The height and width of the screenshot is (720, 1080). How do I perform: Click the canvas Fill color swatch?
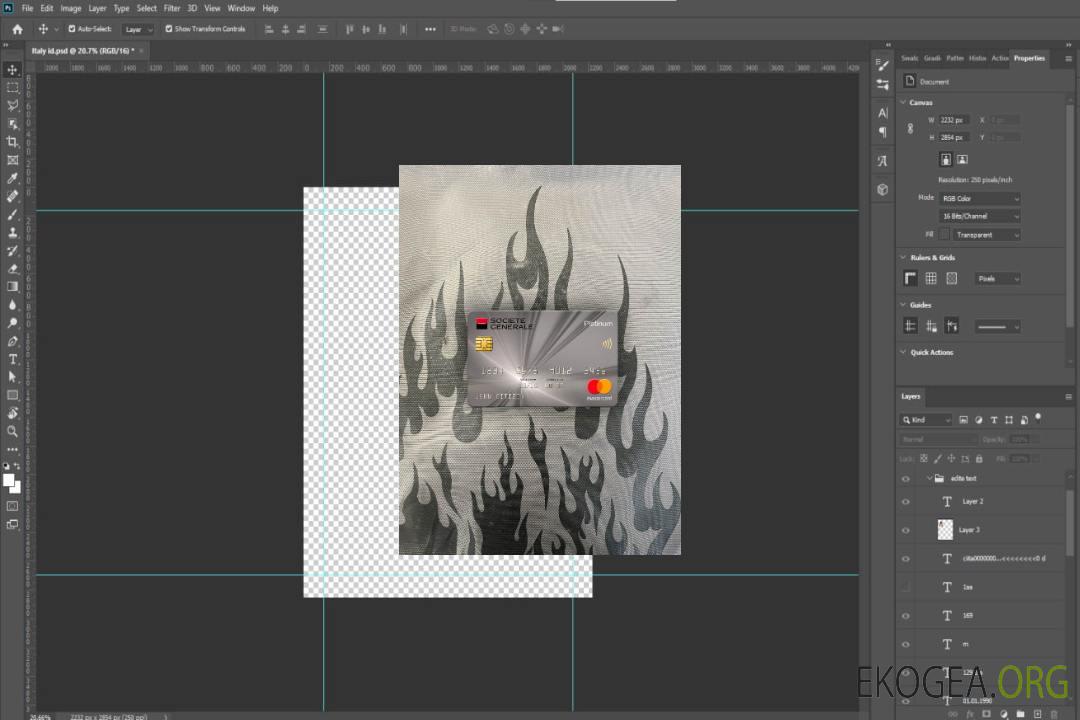pyautogui.click(x=944, y=235)
